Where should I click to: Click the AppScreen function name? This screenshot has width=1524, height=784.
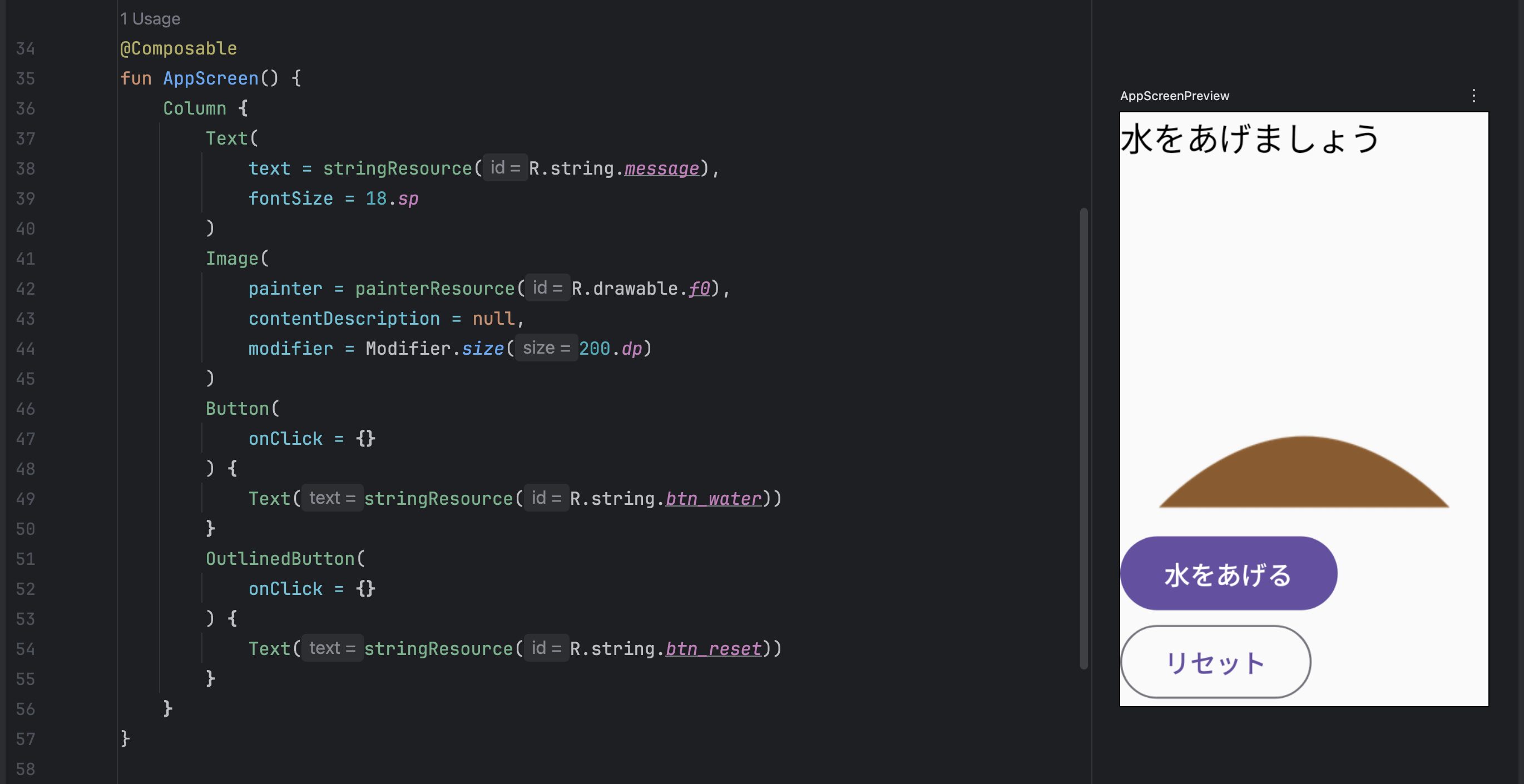pyautogui.click(x=211, y=78)
